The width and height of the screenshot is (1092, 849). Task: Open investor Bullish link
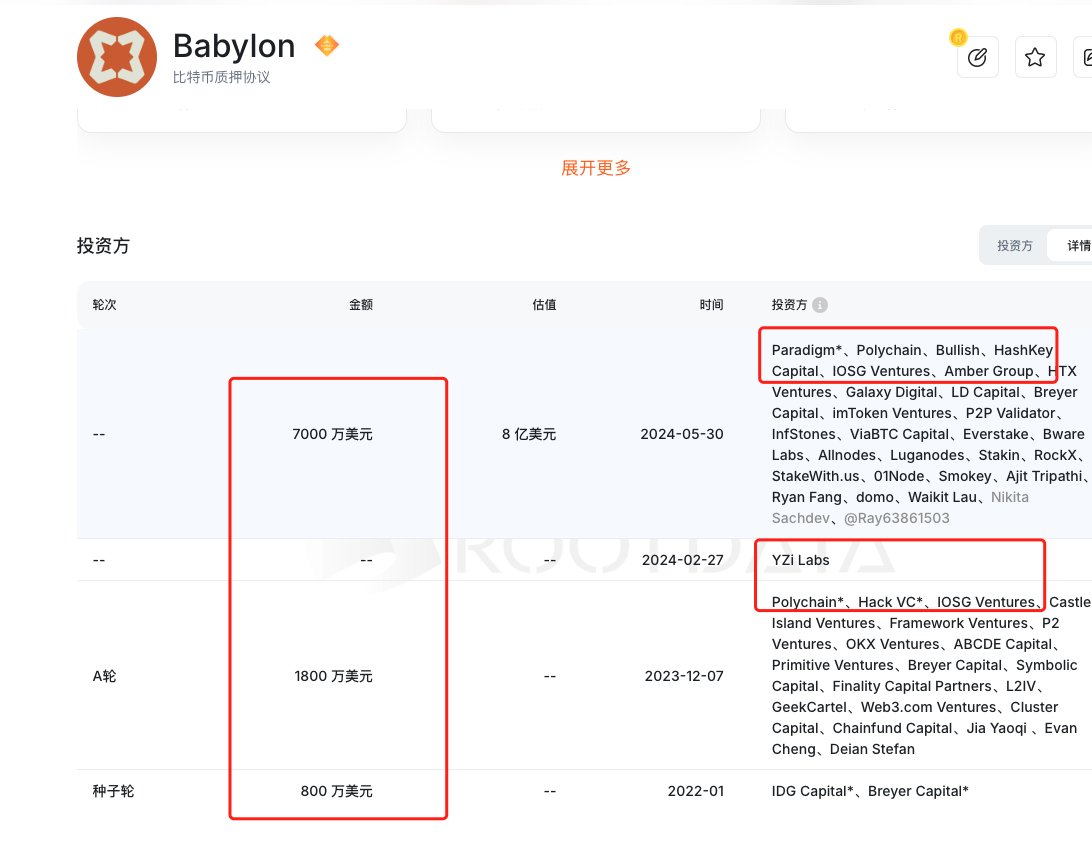coord(958,350)
